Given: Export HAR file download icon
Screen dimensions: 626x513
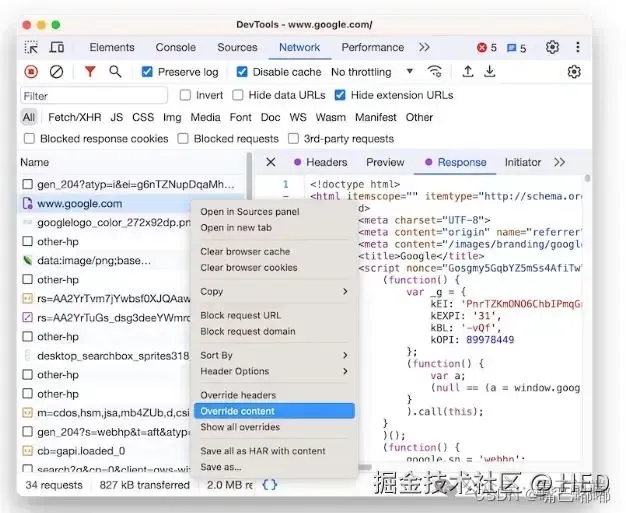Looking at the screenshot, I should (x=490, y=71).
